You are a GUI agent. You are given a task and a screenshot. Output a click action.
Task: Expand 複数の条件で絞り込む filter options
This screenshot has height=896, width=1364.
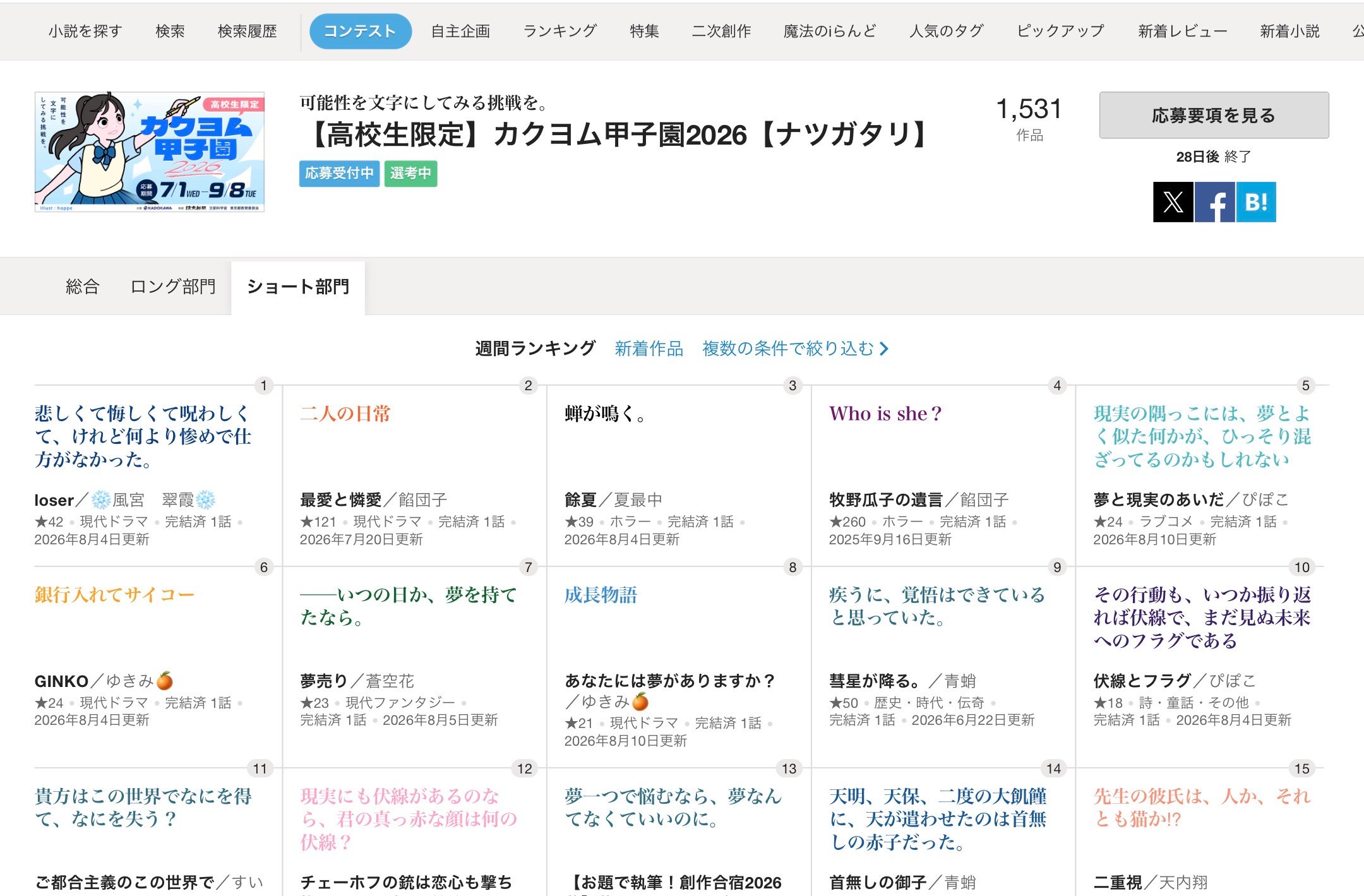click(x=796, y=349)
